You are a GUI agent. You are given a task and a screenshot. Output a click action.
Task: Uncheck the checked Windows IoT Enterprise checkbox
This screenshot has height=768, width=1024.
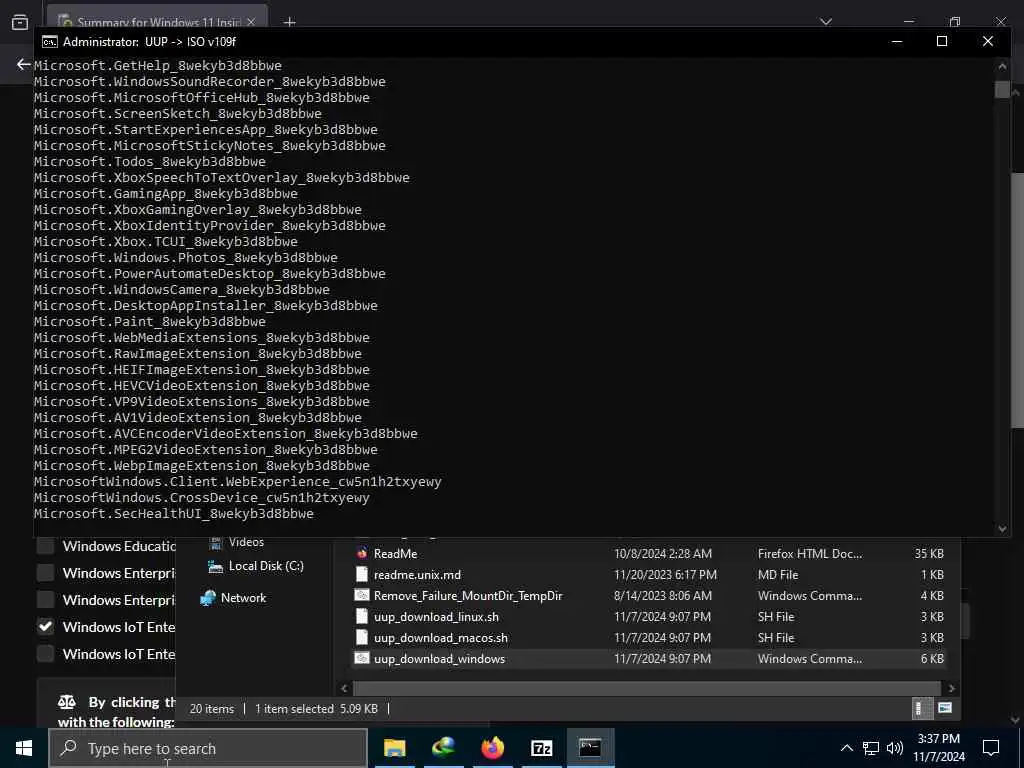pos(45,626)
